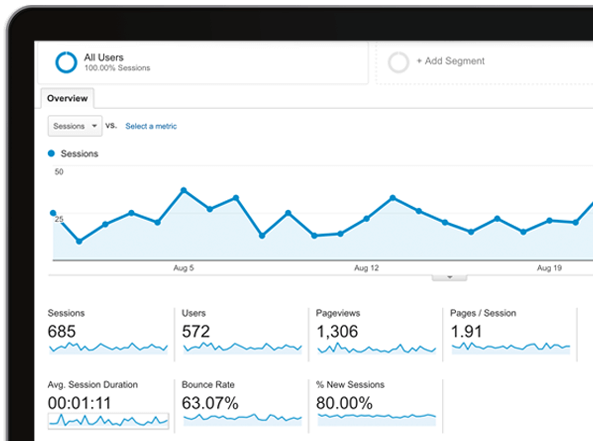Click the chart peak data point before Aug 5
The image size is (593, 441).
[x=184, y=190]
